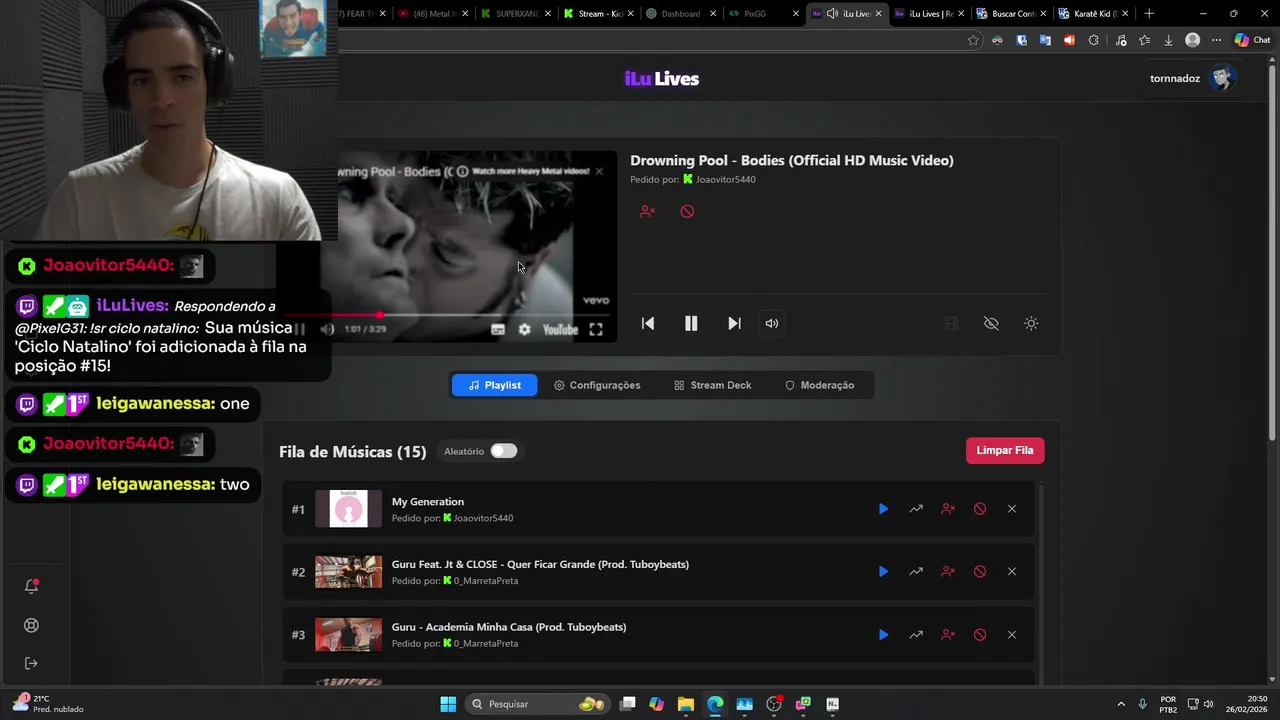
Task: Open browser settings three-dots menu
Action: point(1216,40)
